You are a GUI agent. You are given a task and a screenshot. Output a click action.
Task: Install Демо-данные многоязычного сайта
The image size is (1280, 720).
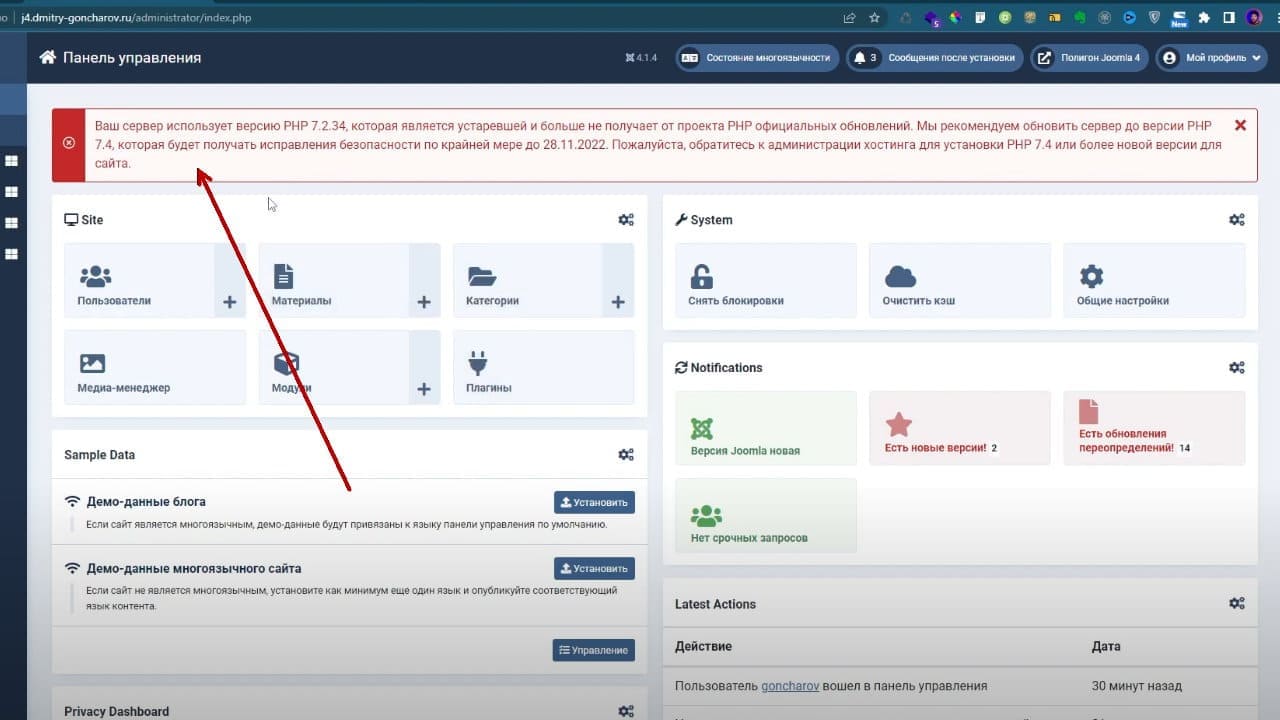tap(594, 569)
